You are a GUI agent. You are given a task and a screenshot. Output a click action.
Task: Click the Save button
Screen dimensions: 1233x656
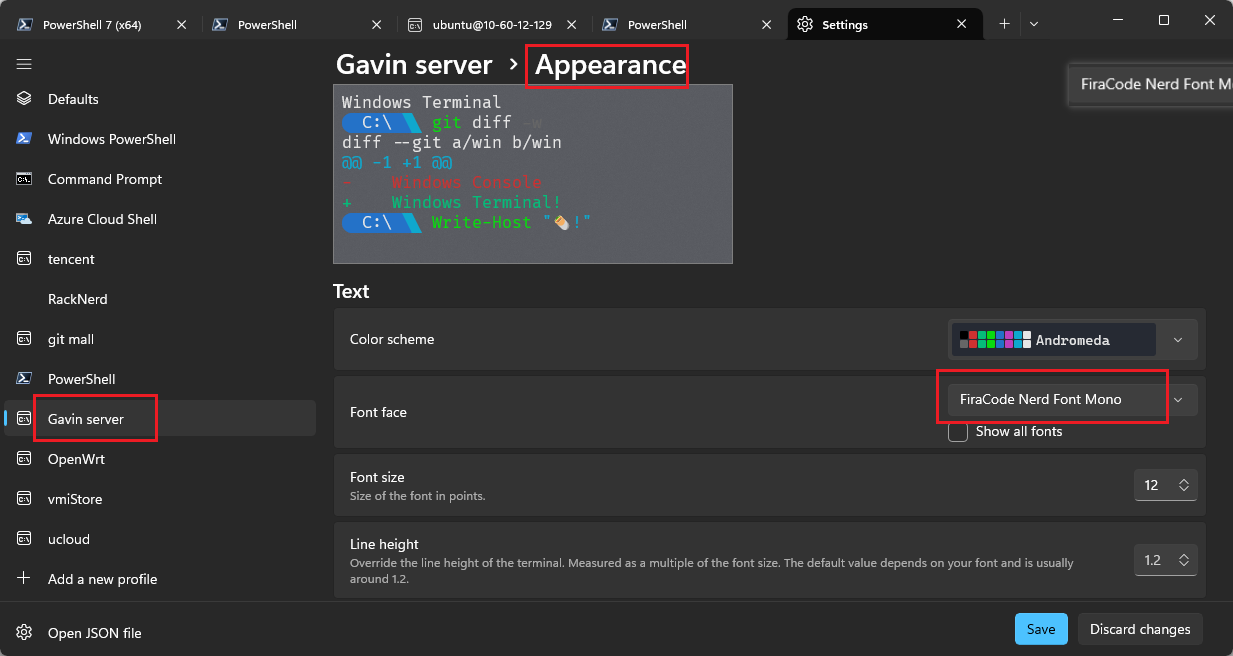coord(1041,629)
